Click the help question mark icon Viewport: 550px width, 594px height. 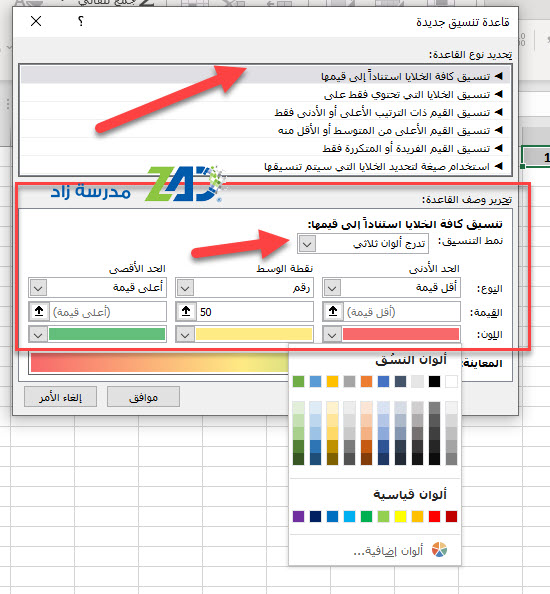80,21
